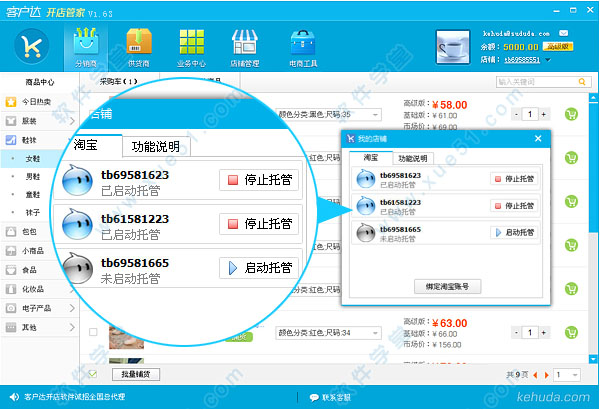Open the page number dropdown at bottom right

tap(567, 374)
